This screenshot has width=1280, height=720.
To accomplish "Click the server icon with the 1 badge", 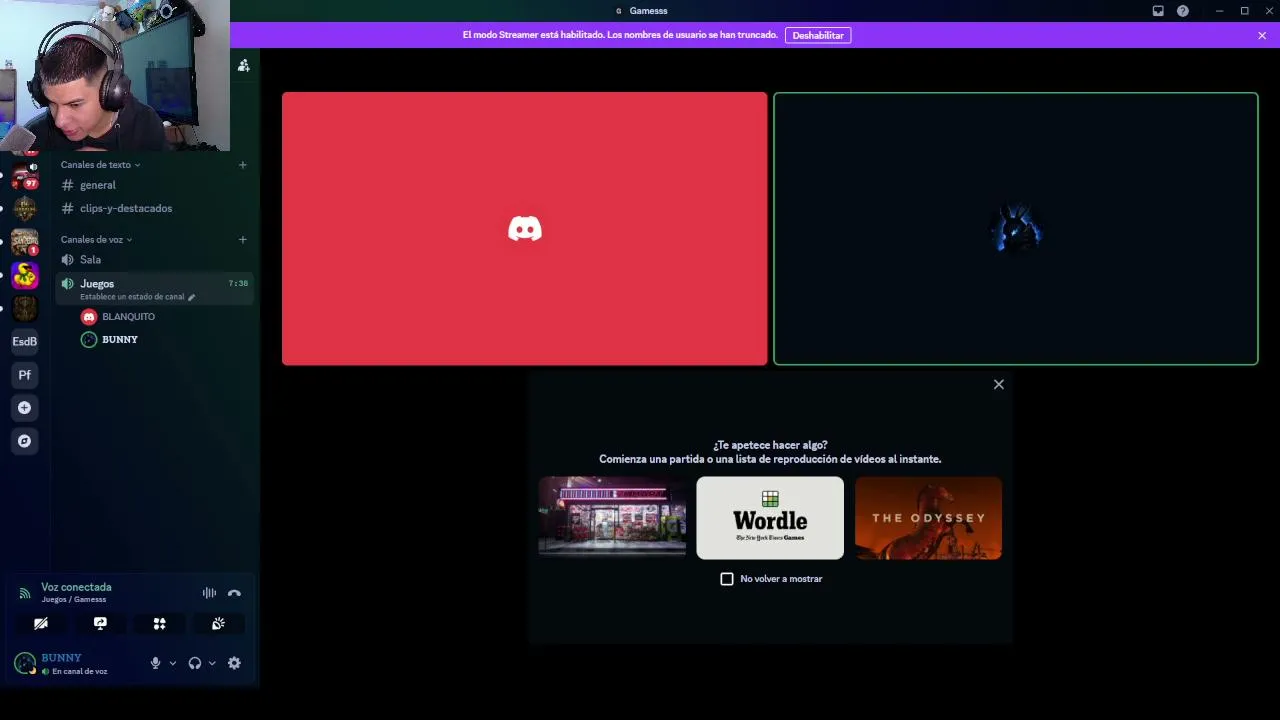I will tap(25, 242).
